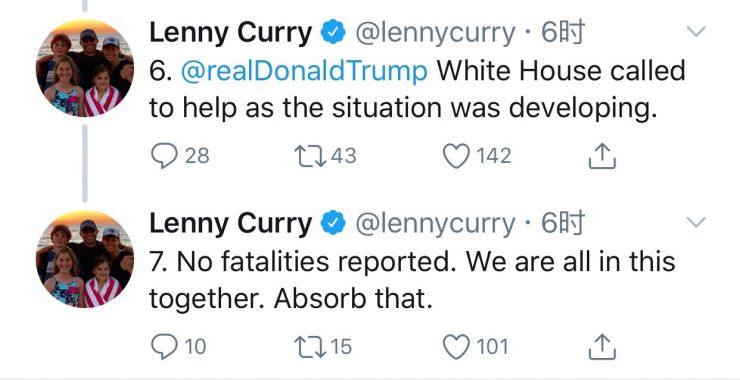Like the tweet with 142 likes

[x=456, y=156]
